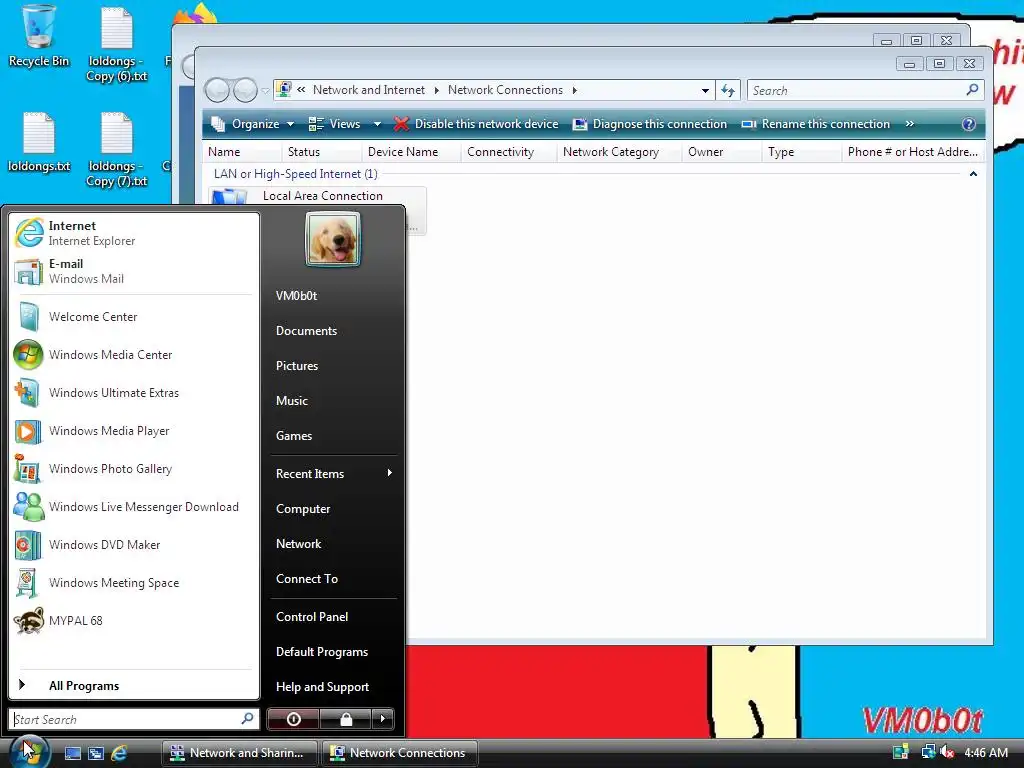Image resolution: width=1024 pixels, height=768 pixels.
Task: Sort by Device Name column
Action: tap(411, 152)
